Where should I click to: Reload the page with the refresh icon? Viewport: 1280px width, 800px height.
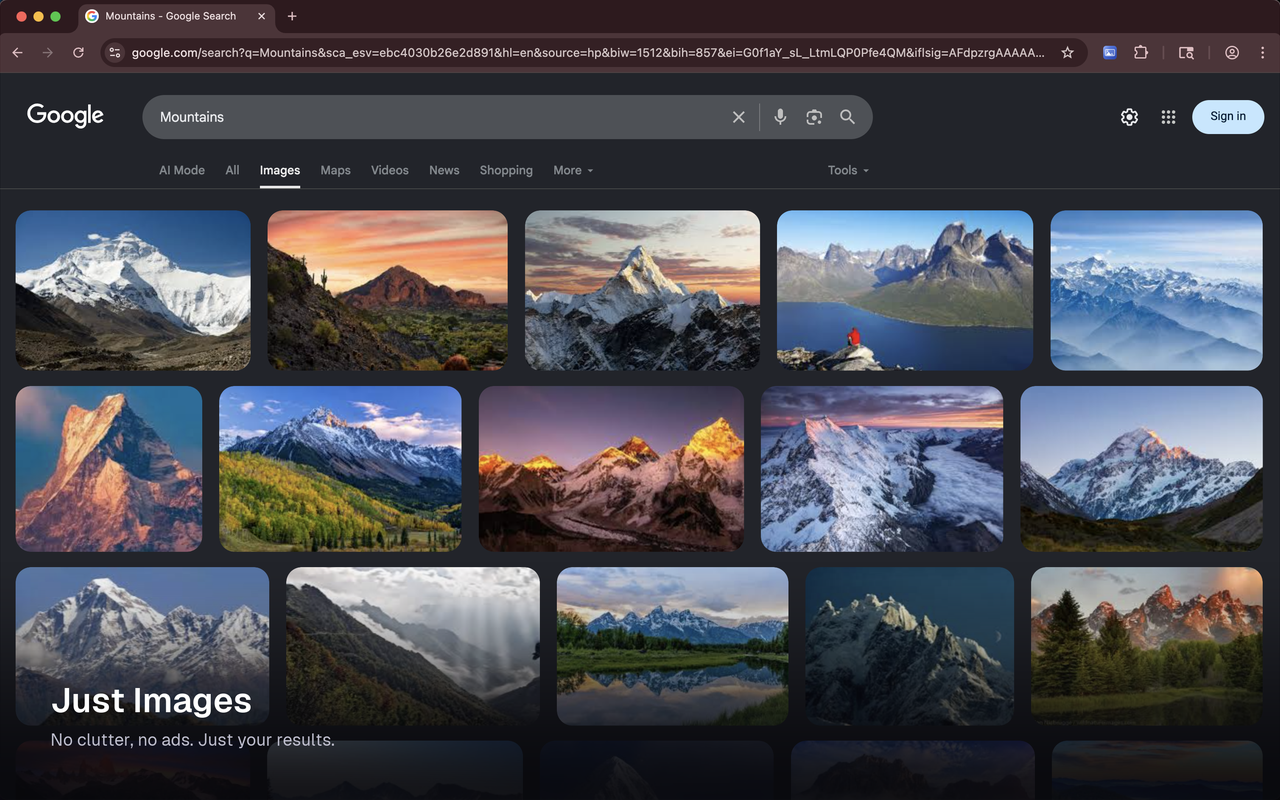coord(78,52)
